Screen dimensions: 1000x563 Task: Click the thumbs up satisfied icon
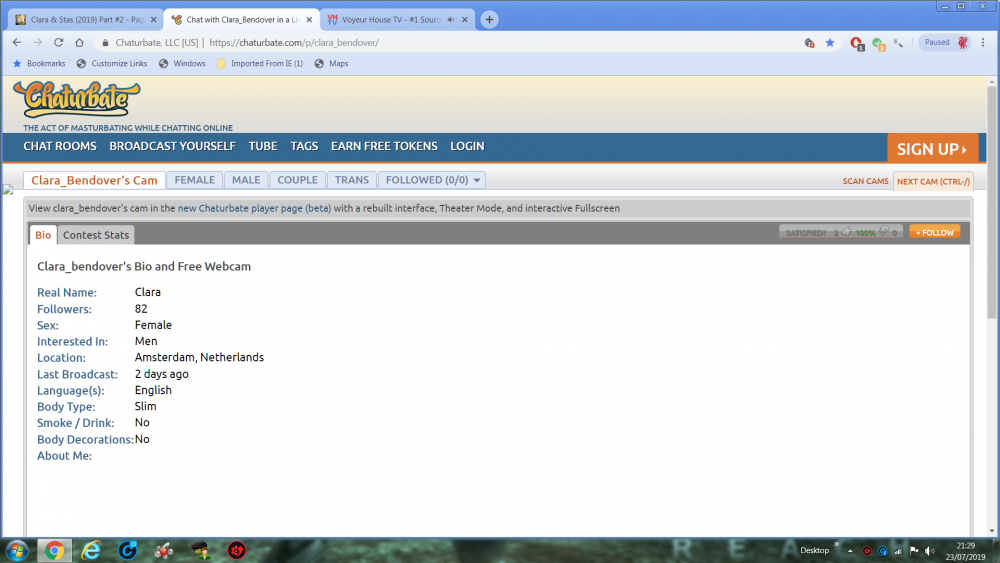[x=846, y=232]
